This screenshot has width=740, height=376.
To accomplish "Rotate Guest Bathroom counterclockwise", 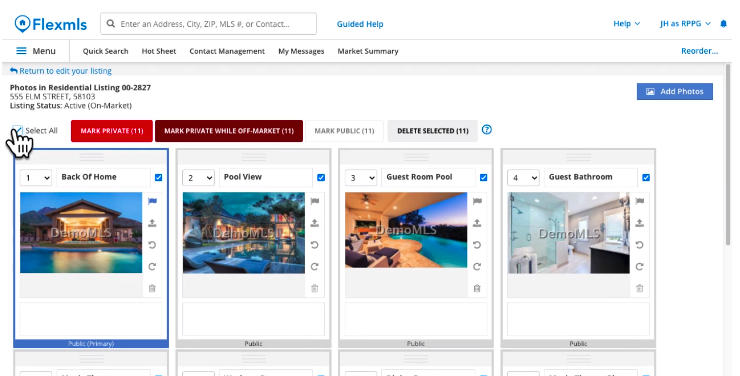I will click(x=639, y=245).
